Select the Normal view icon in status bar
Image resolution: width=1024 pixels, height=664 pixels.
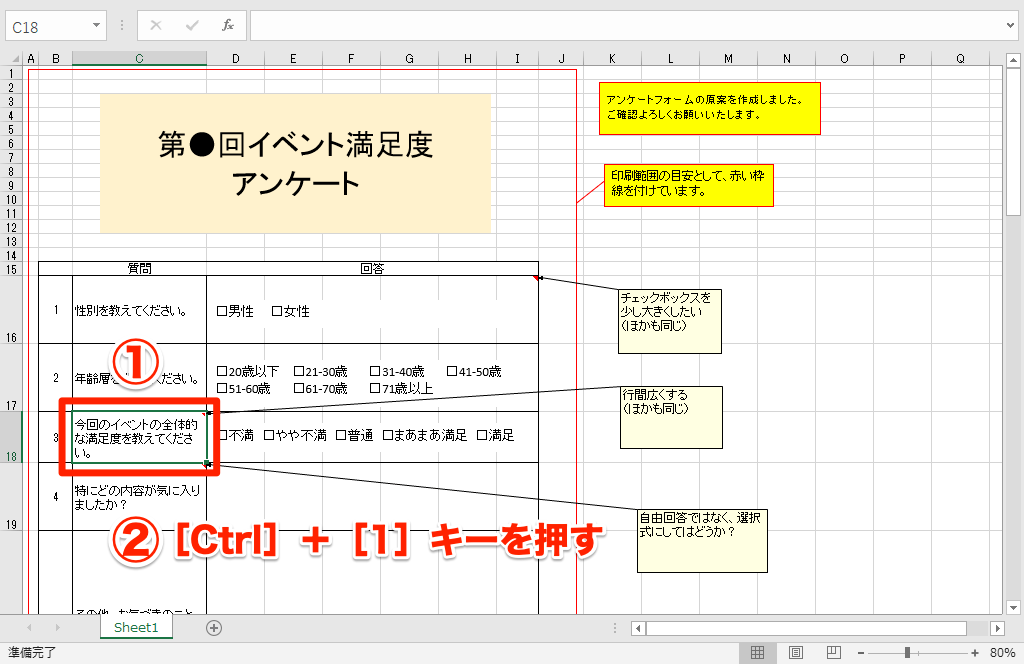[x=758, y=652]
